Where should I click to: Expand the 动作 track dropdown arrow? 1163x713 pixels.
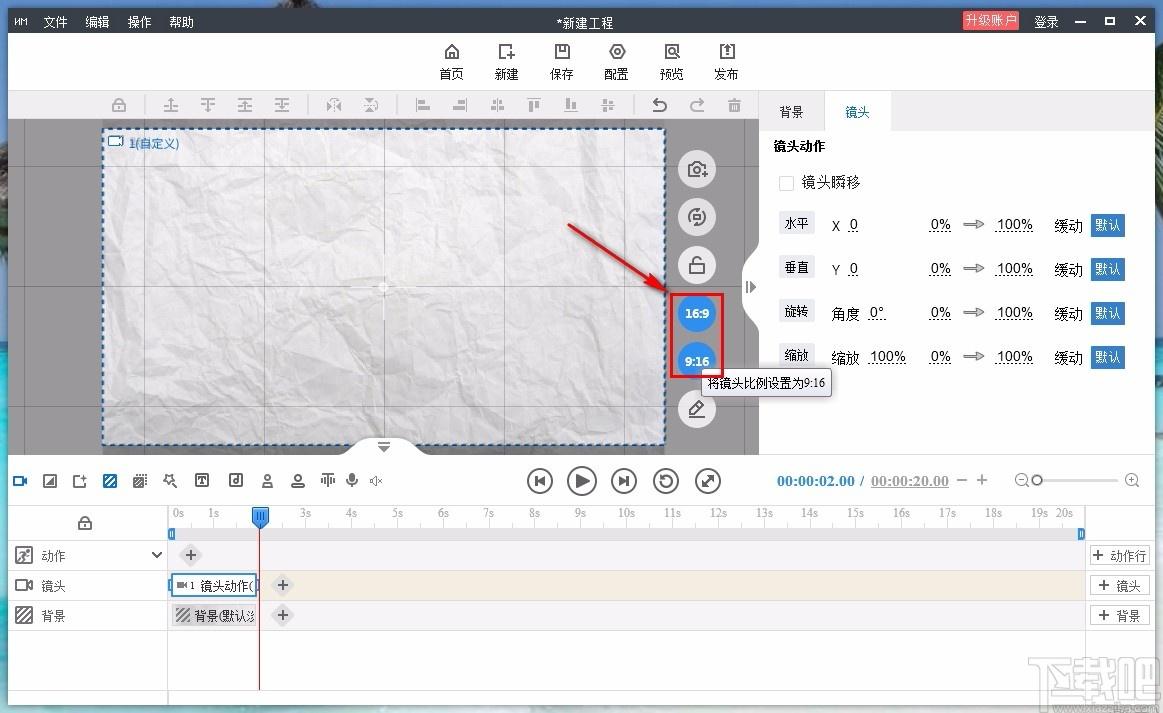pos(156,555)
